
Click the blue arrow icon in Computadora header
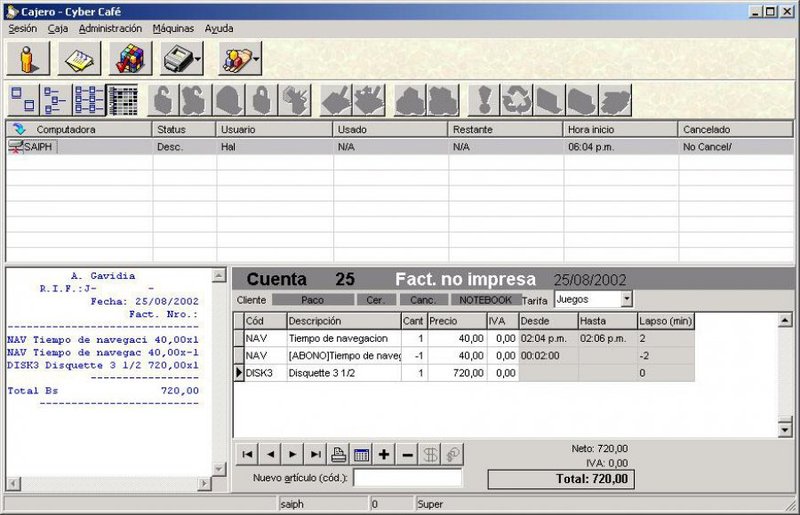point(19,129)
